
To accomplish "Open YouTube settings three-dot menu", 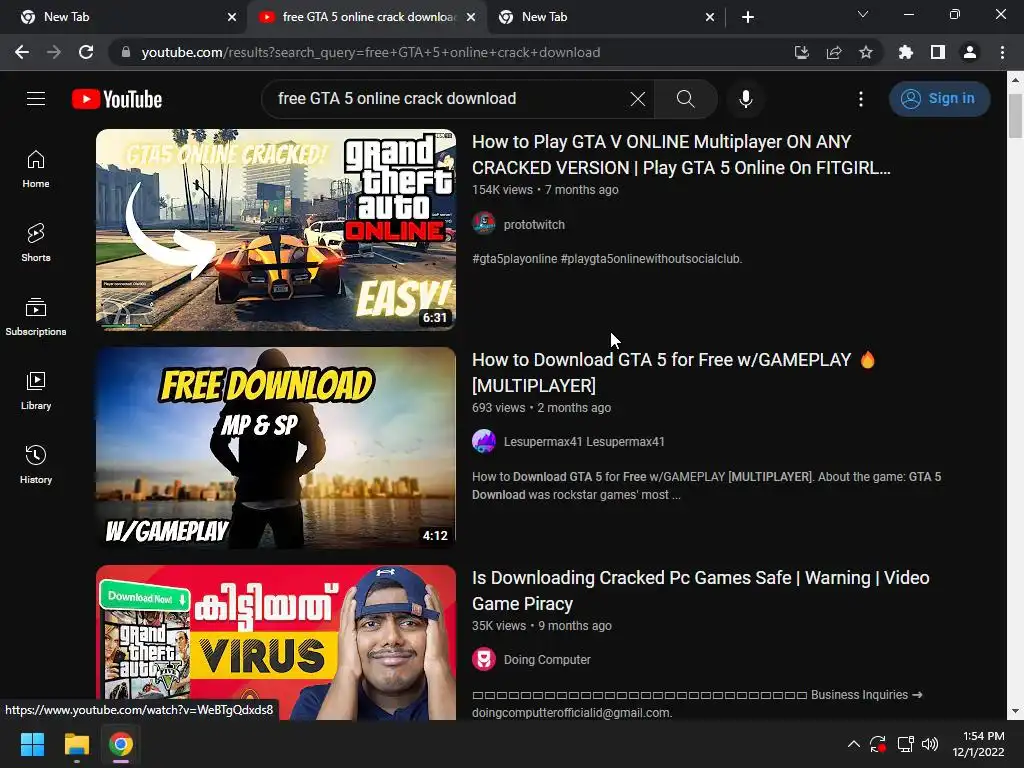I will click(x=861, y=99).
